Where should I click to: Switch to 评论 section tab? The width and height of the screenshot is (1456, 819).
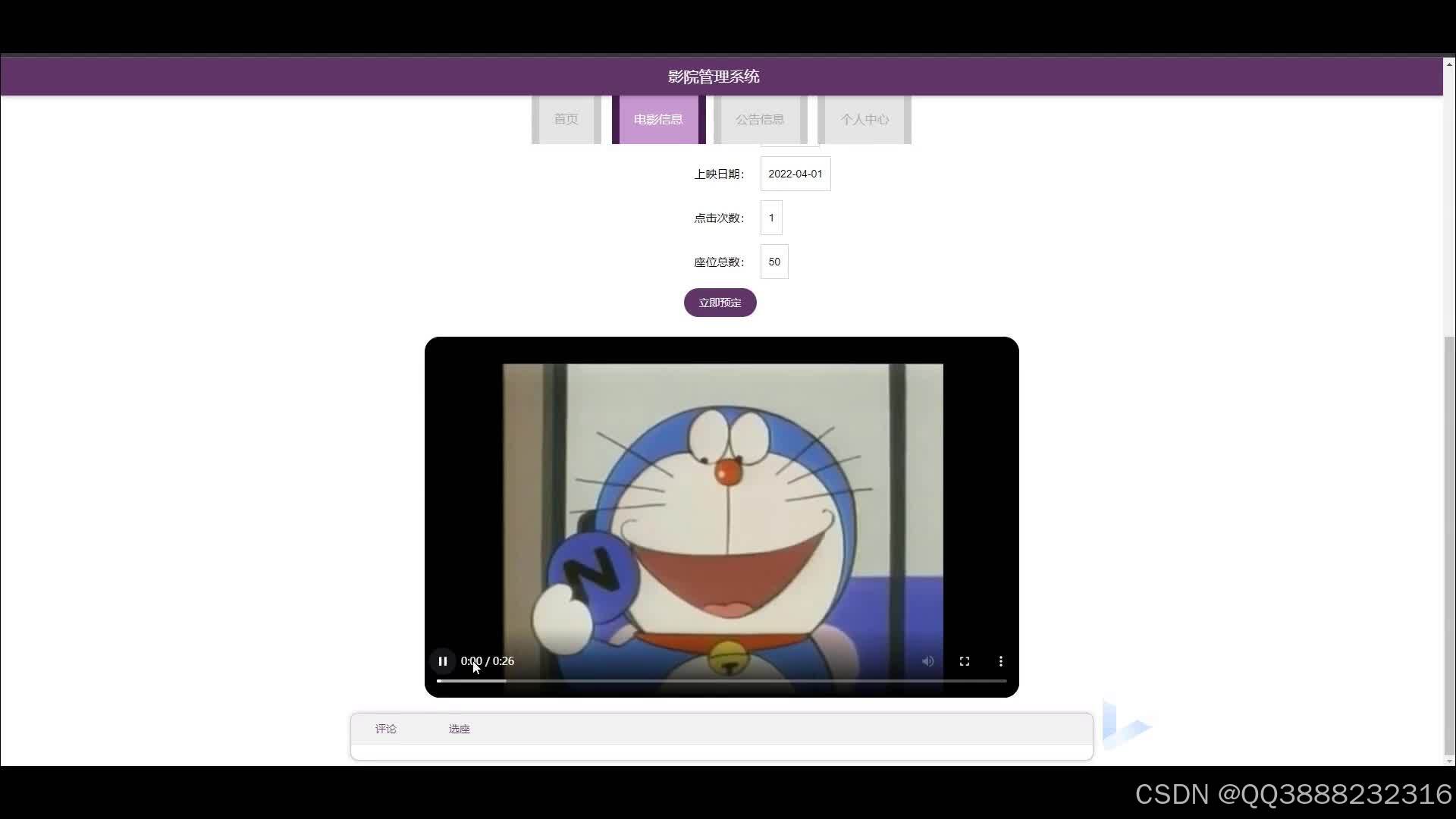click(386, 729)
